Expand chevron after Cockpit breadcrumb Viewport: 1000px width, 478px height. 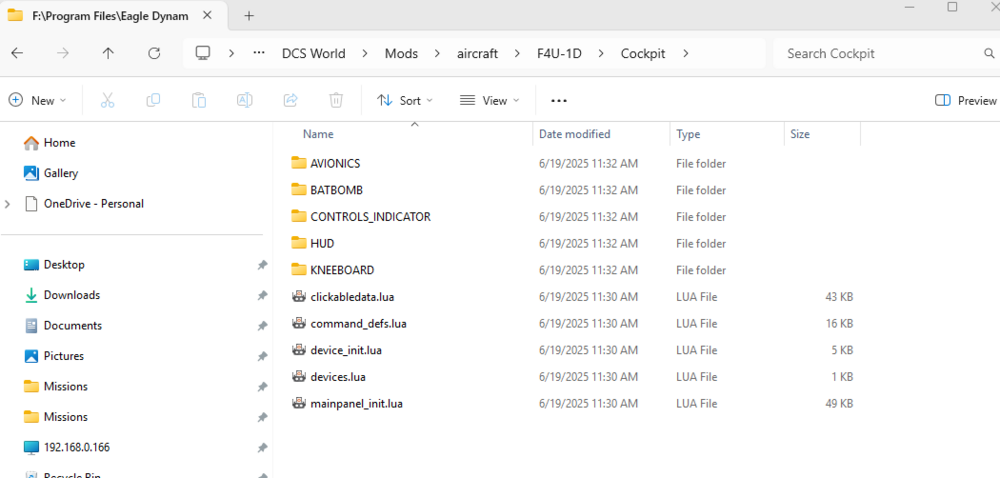(686, 54)
